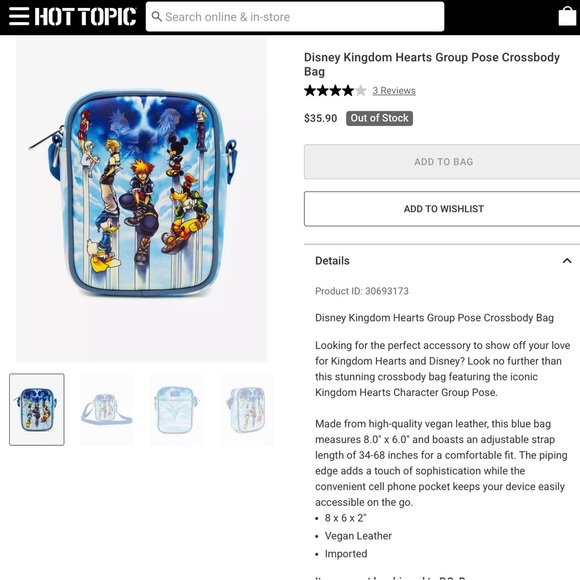This screenshot has width=580, height=580.
Task: Select the second thumbnail showing the strap
Action: coord(107,409)
